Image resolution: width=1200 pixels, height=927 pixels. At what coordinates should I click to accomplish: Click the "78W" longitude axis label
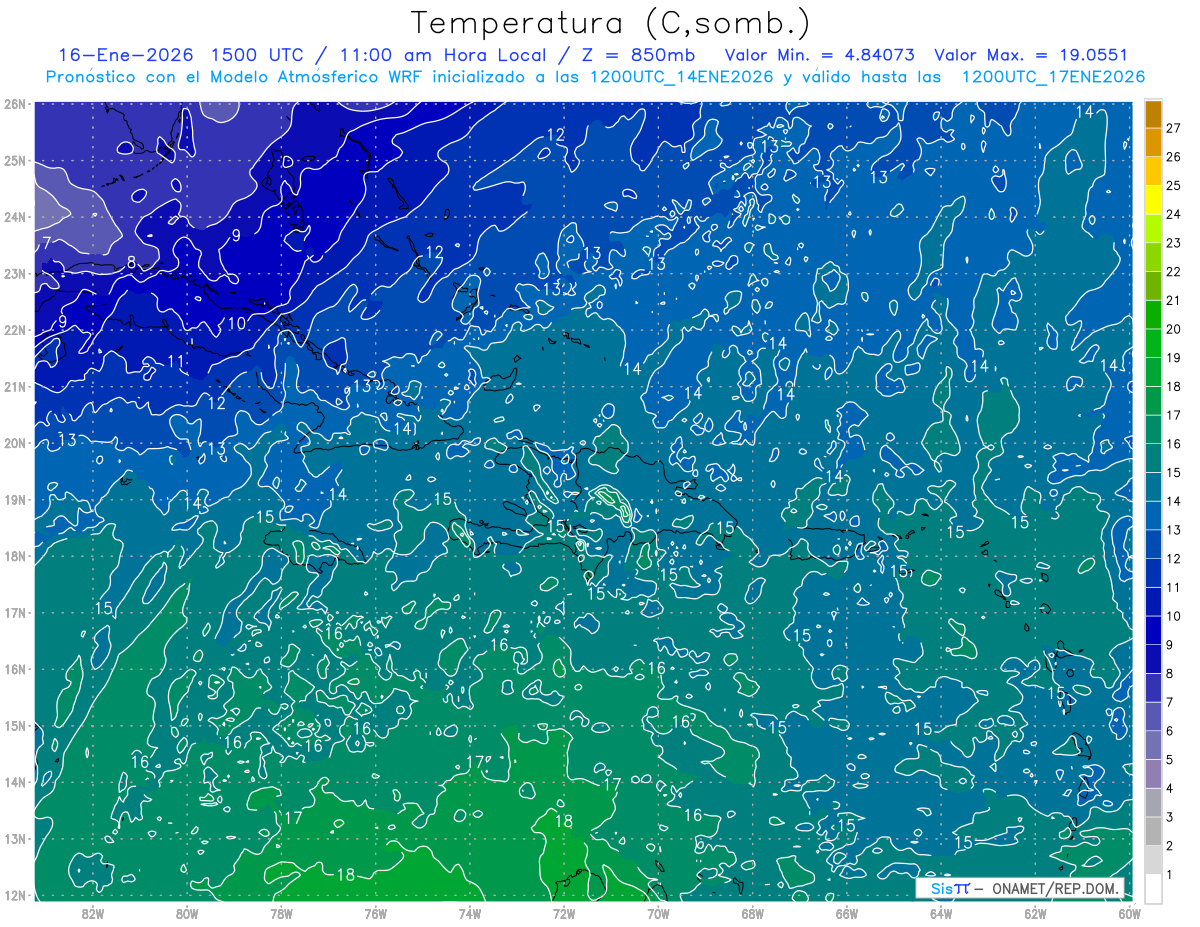point(281,913)
